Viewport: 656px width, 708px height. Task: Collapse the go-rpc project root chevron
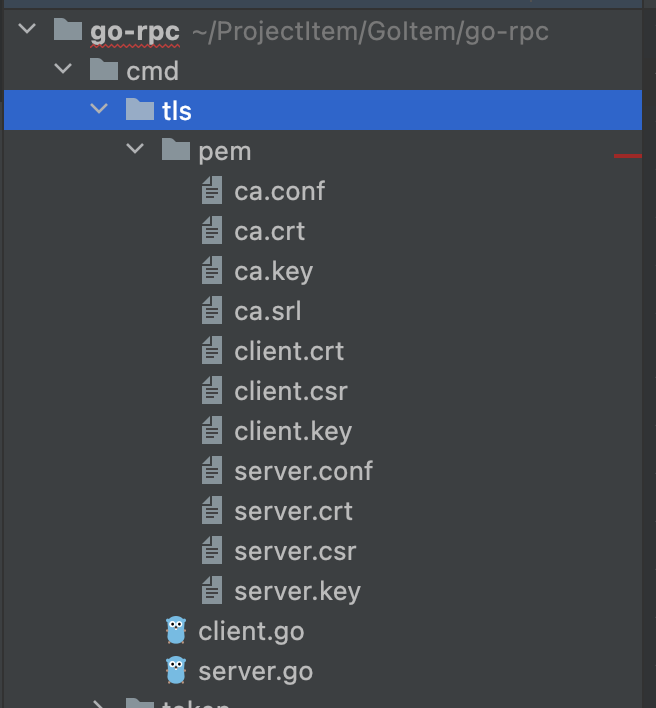28,29
